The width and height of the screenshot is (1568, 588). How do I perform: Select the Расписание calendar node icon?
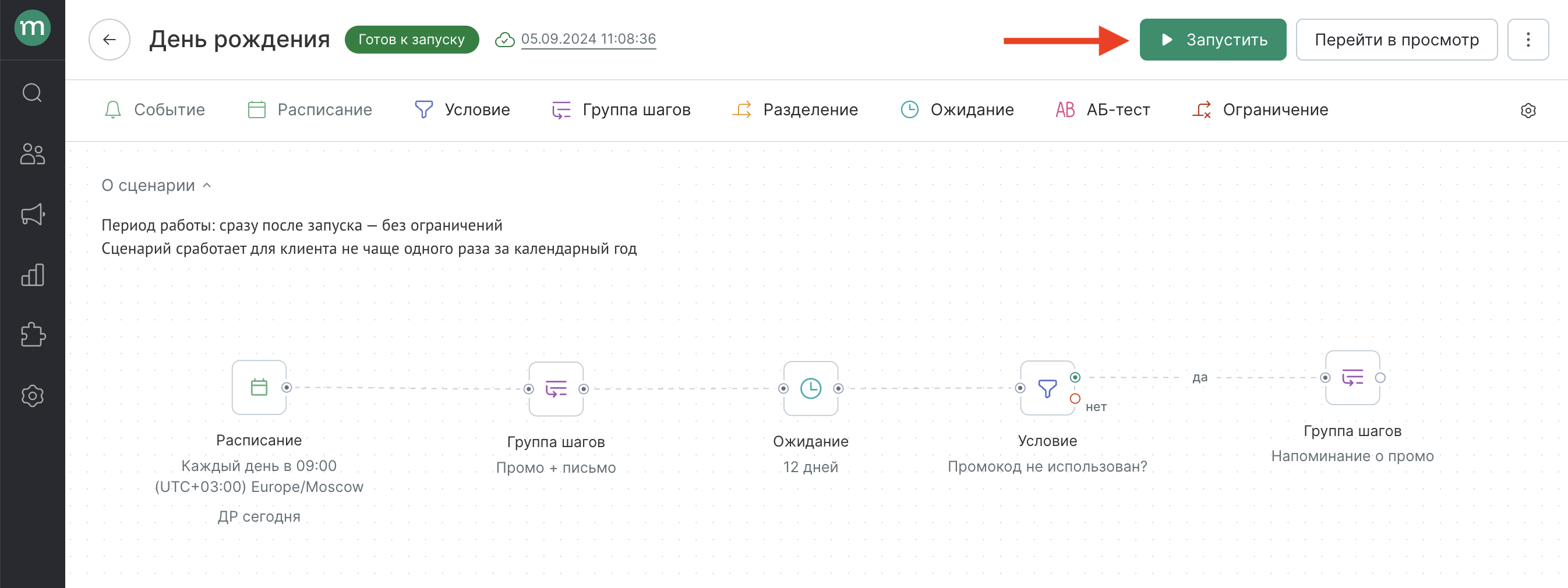[x=259, y=387]
